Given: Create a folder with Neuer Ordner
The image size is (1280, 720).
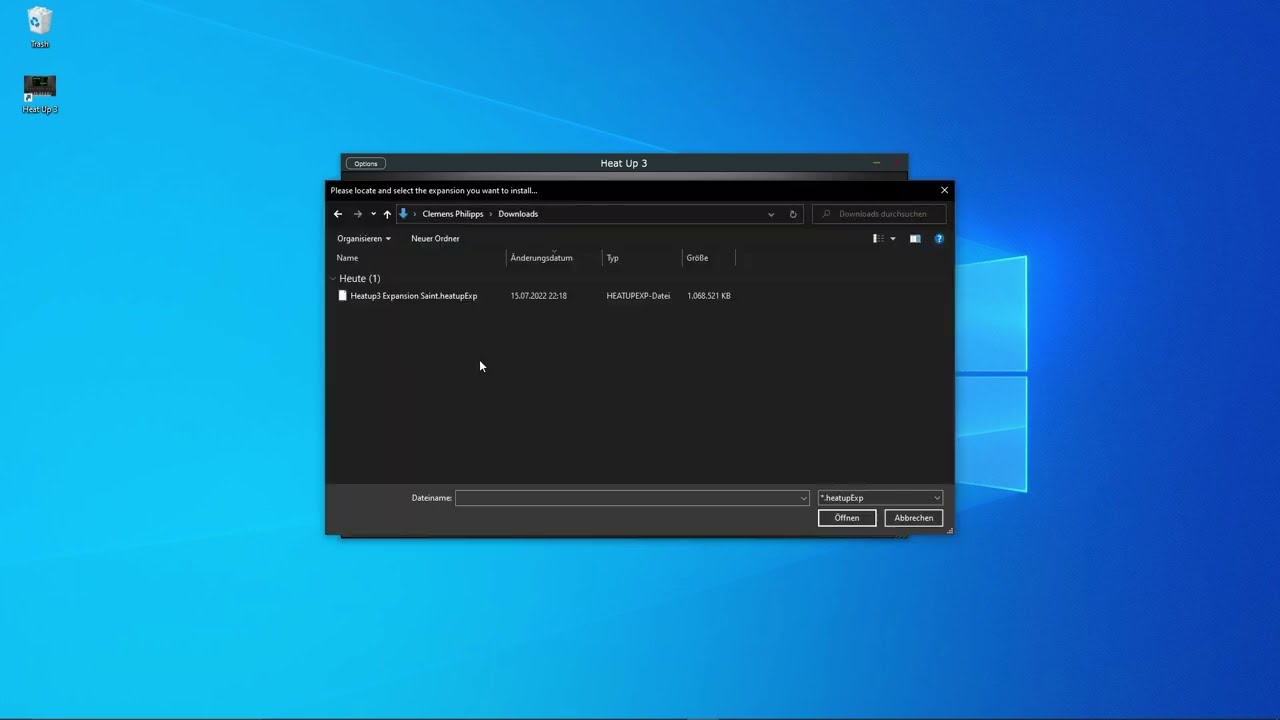Looking at the screenshot, I should (x=435, y=239).
